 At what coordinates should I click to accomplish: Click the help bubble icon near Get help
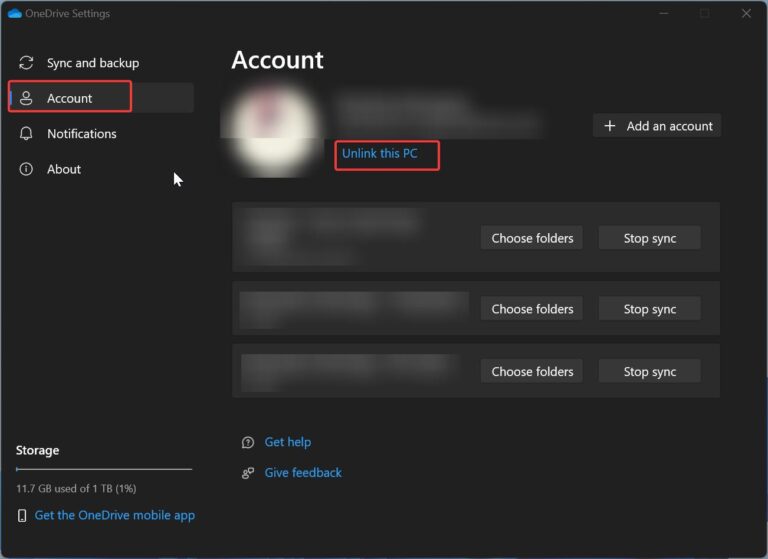coord(248,442)
